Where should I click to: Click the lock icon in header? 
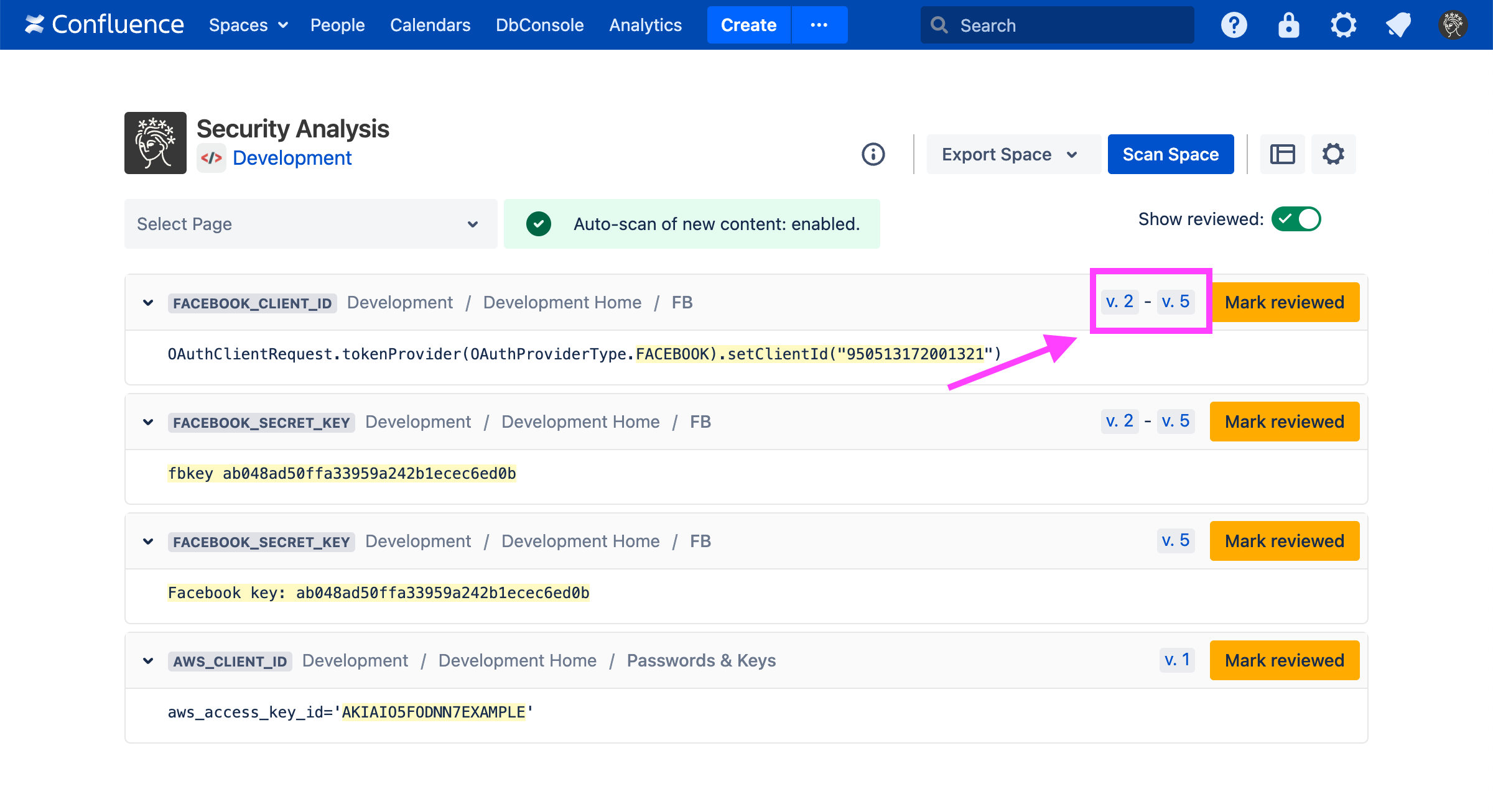(1288, 25)
